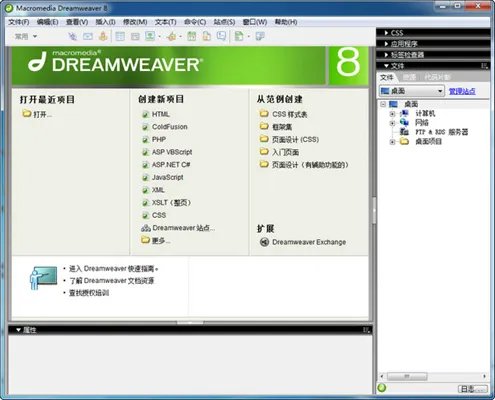This screenshot has height=400, width=495.
Task: Open the 文件(F) menu
Action: 19,22
